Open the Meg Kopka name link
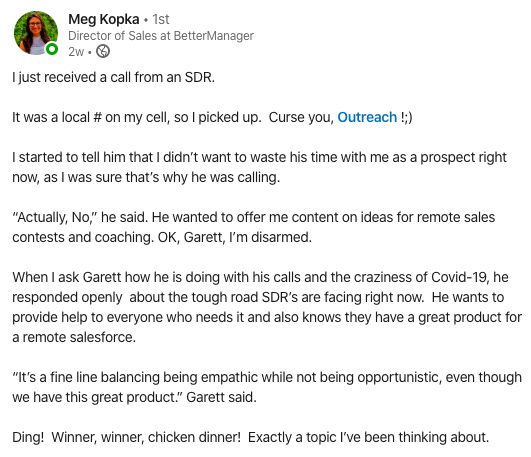Screen dimensions: 531x457 (104, 19)
